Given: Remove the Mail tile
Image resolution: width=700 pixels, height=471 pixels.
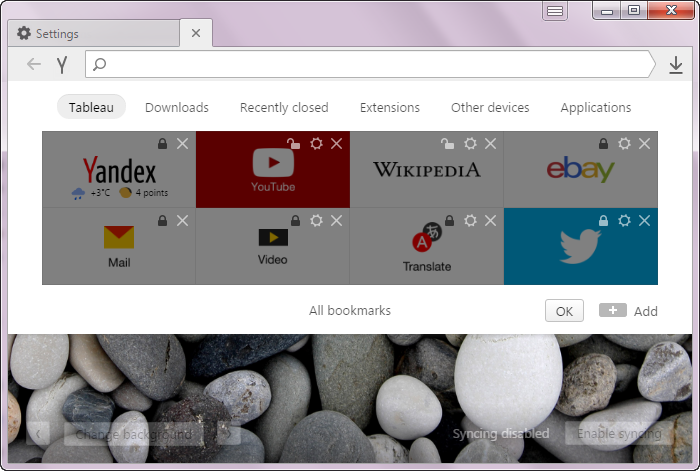Looking at the screenshot, I should coord(182,221).
